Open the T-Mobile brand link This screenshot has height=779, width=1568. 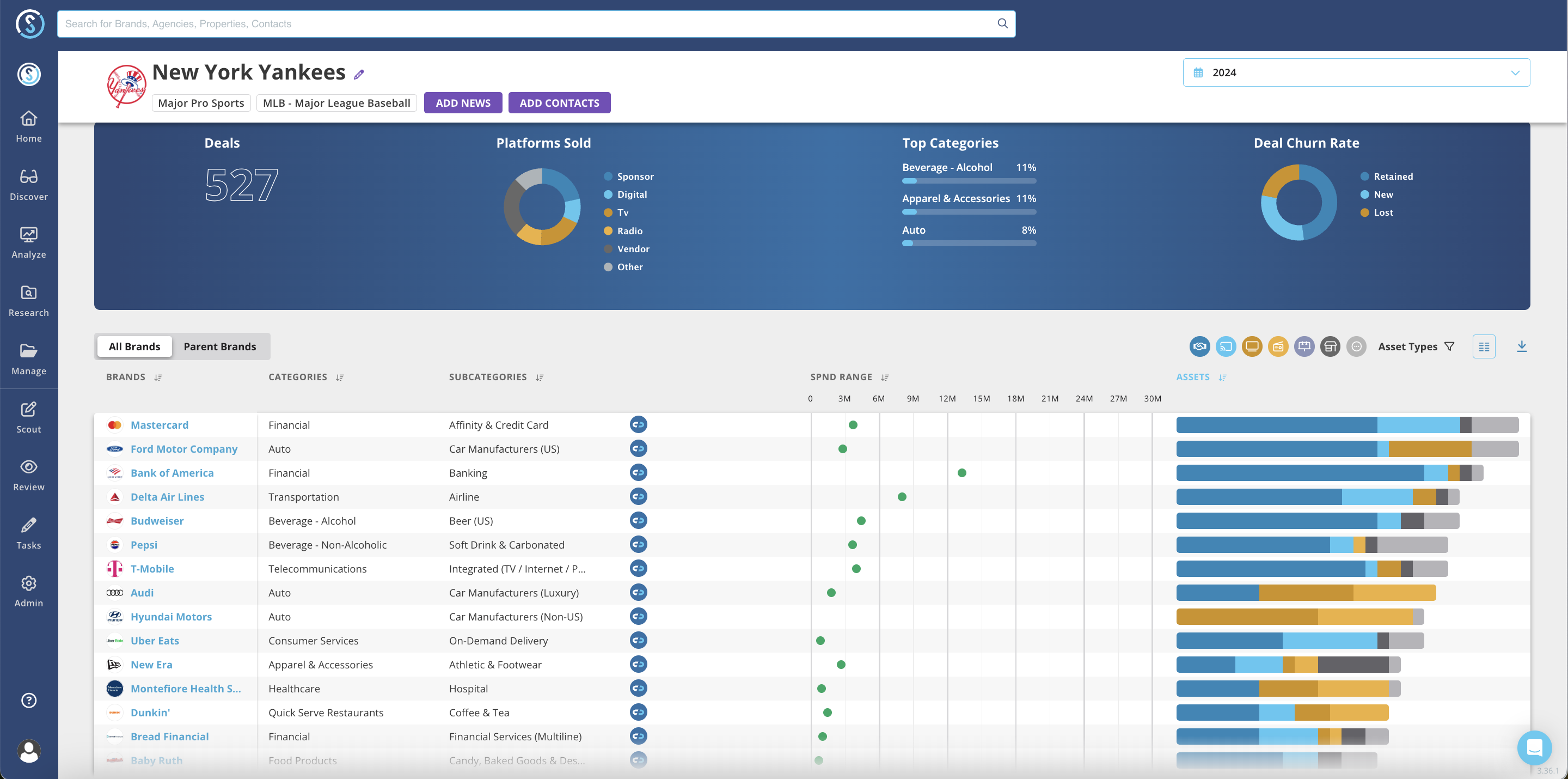152,569
